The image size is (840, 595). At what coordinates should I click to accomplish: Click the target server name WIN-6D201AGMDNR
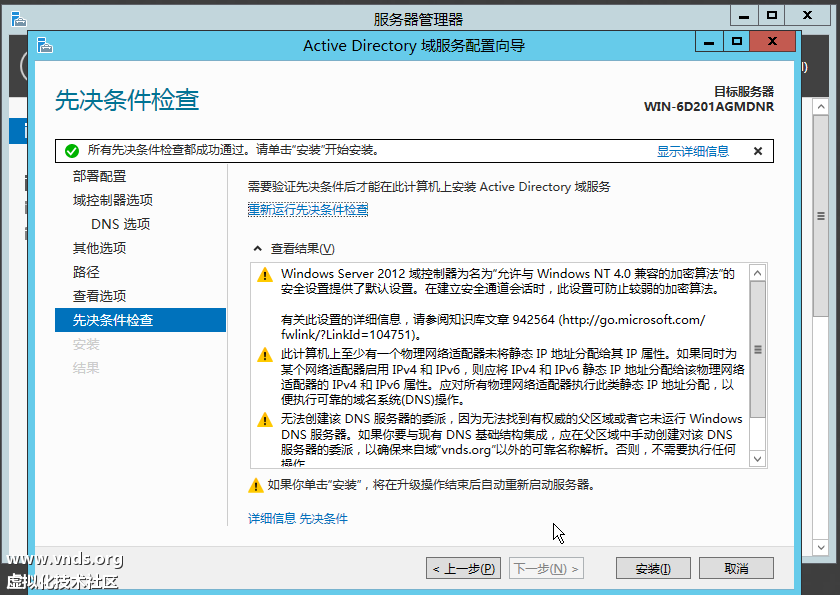pyautogui.click(x=709, y=107)
